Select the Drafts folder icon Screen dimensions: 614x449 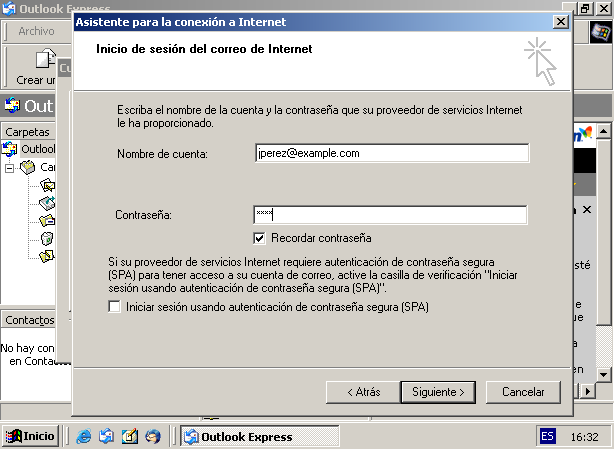[47, 255]
